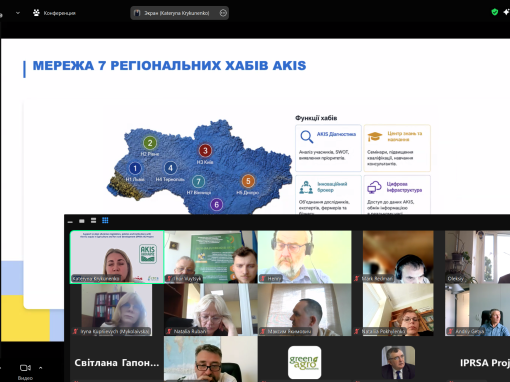Select Henry's video tile
Screen dimensions: 510x382
(x=305, y=257)
